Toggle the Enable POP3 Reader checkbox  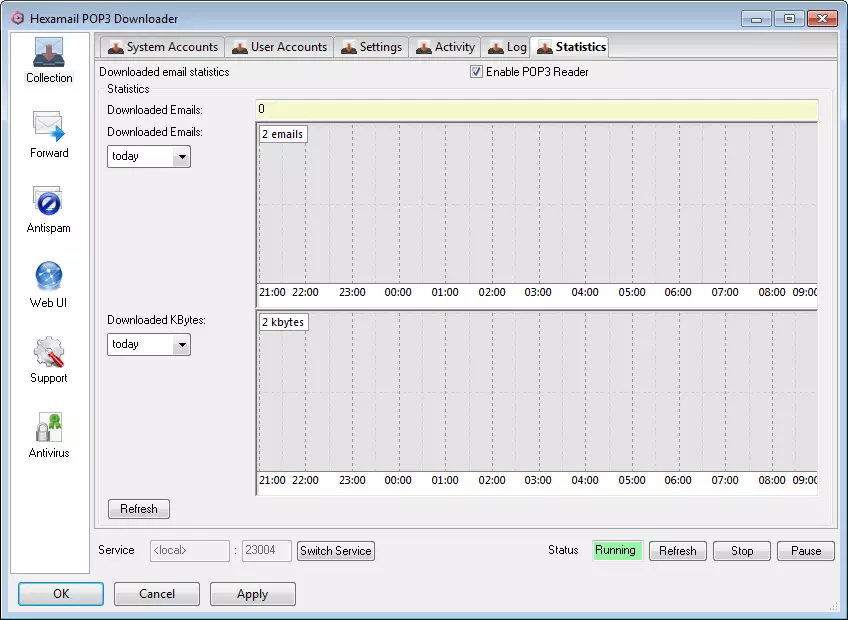pos(477,72)
